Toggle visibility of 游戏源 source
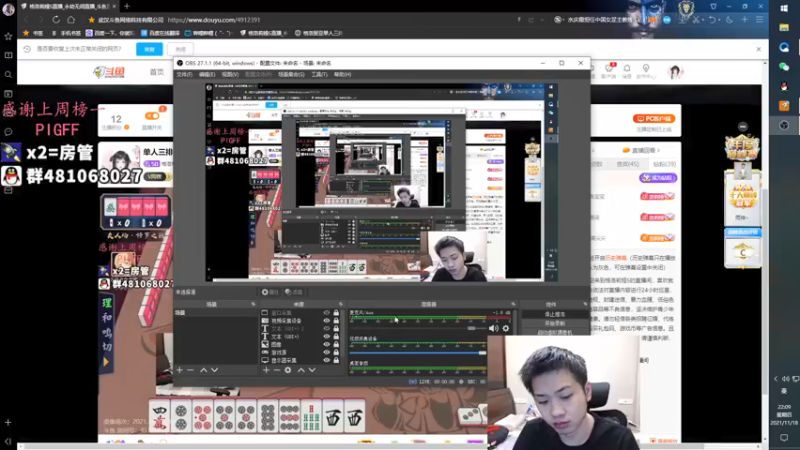The width and height of the screenshot is (800, 450). tap(327, 352)
